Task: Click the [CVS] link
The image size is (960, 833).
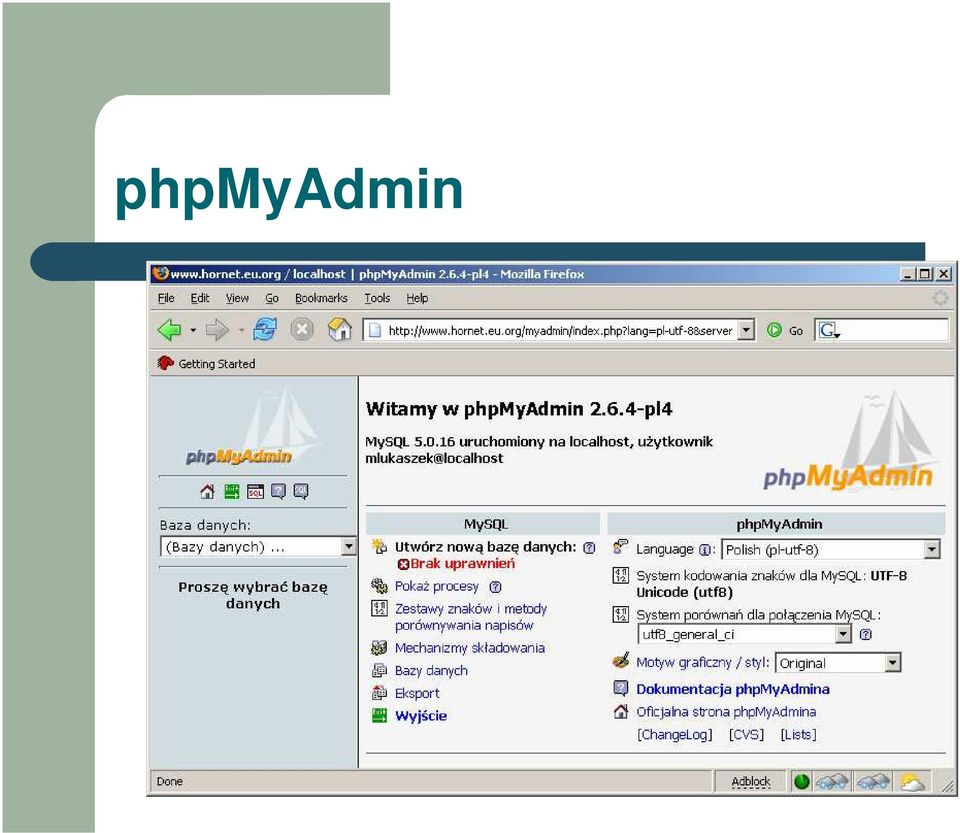Action: pos(746,734)
